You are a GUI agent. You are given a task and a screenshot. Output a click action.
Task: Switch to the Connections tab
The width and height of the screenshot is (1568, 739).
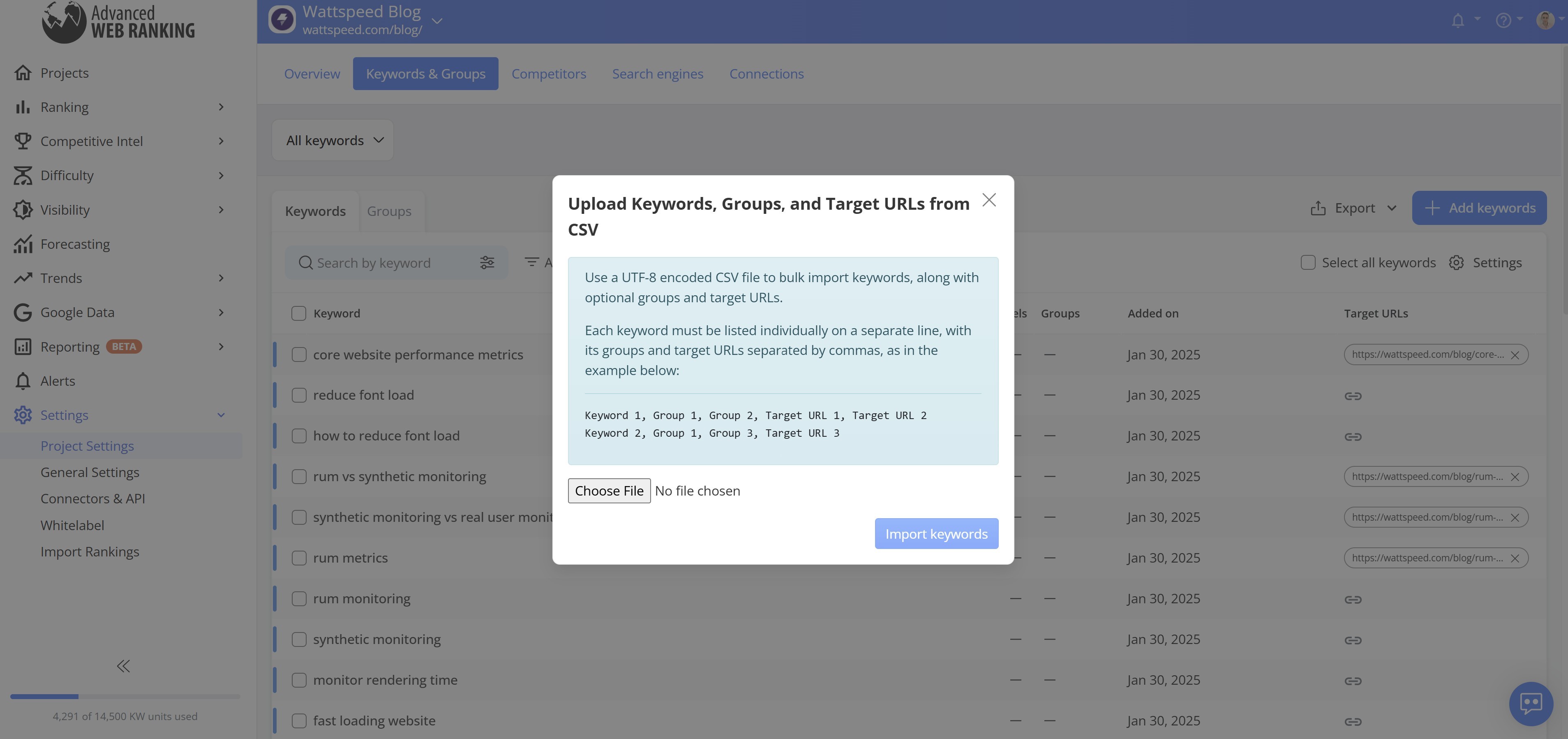click(x=767, y=74)
